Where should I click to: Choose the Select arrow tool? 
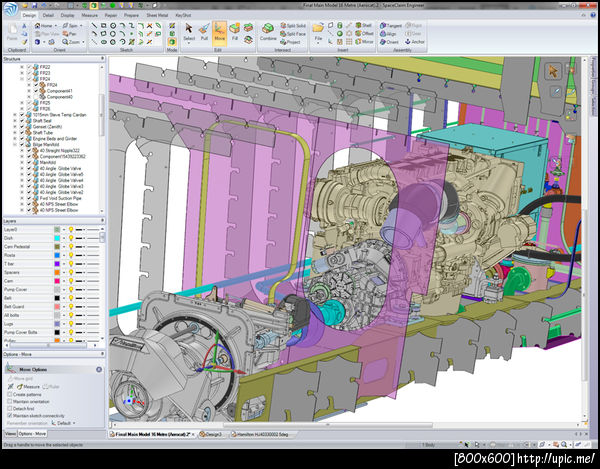[189, 32]
